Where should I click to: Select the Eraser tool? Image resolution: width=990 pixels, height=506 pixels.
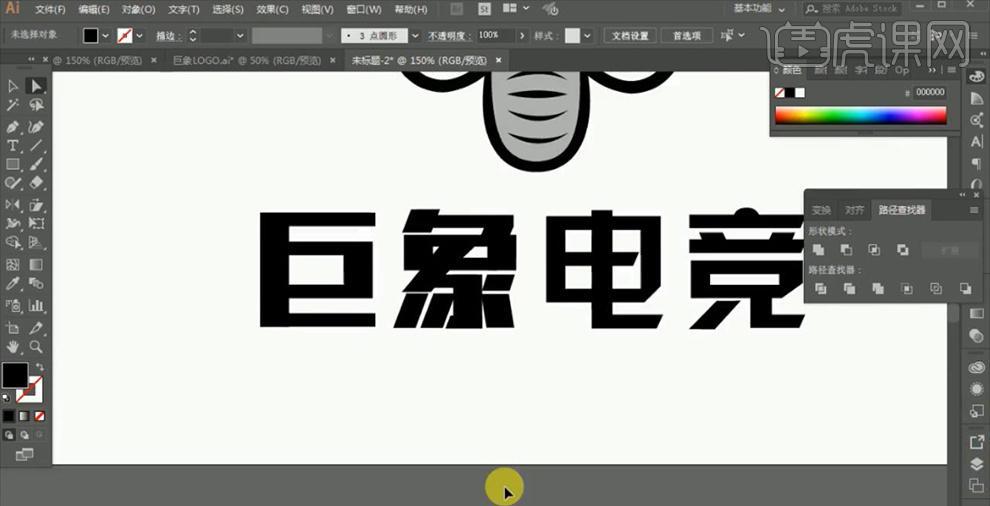(36, 183)
